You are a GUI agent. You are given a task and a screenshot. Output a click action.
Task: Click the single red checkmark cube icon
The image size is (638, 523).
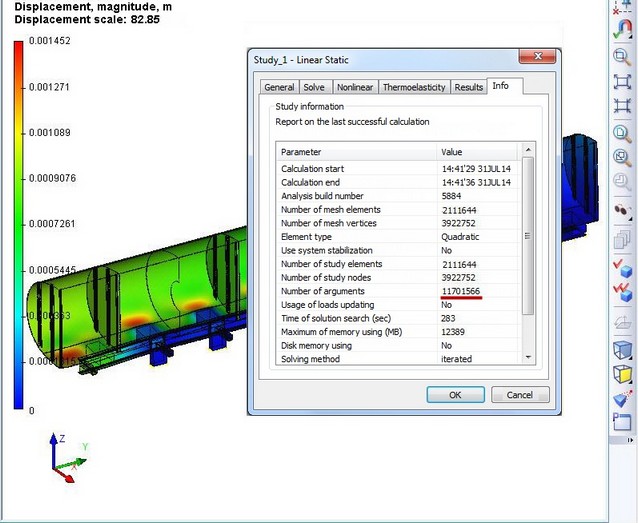point(622,266)
